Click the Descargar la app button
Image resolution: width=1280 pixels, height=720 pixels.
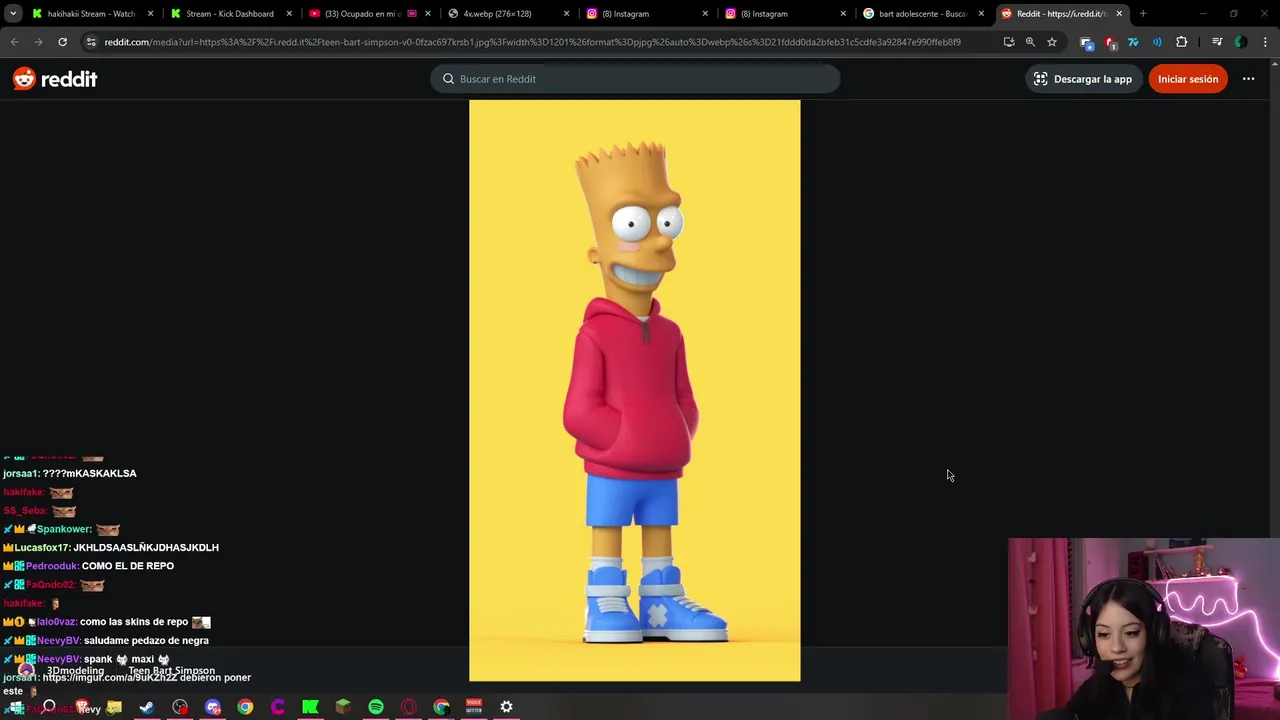pyautogui.click(x=1083, y=79)
